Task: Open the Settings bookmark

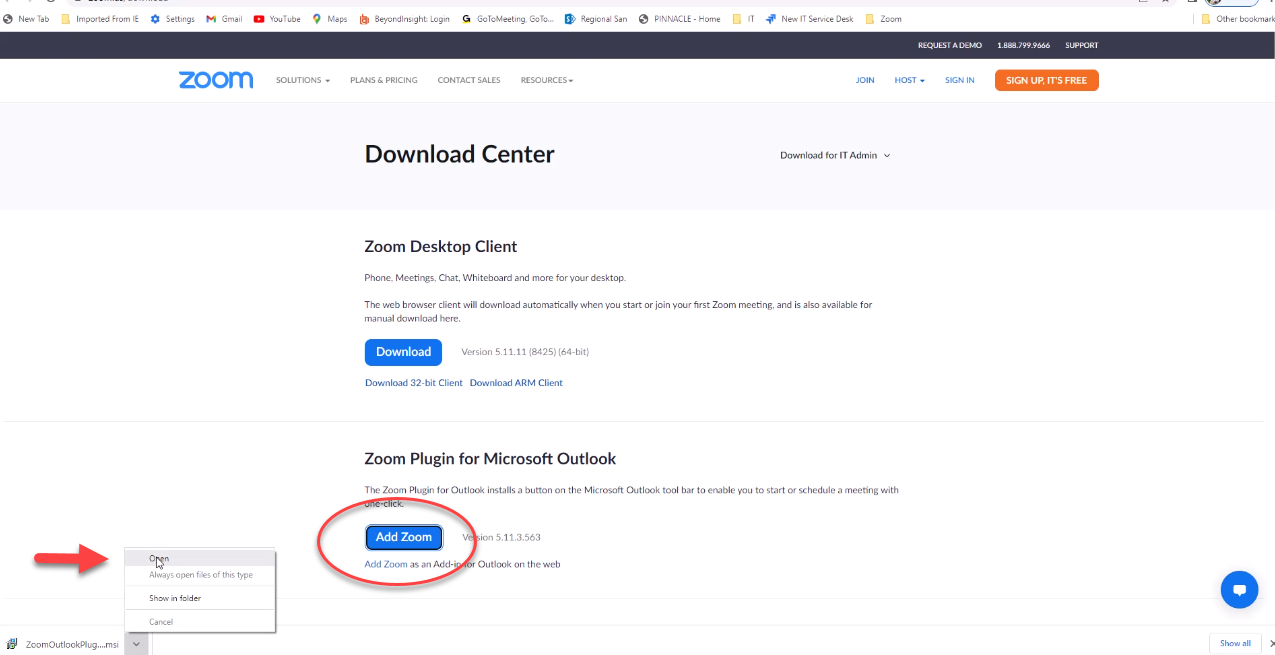Action: pyautogui.click(x=172, y=19)
